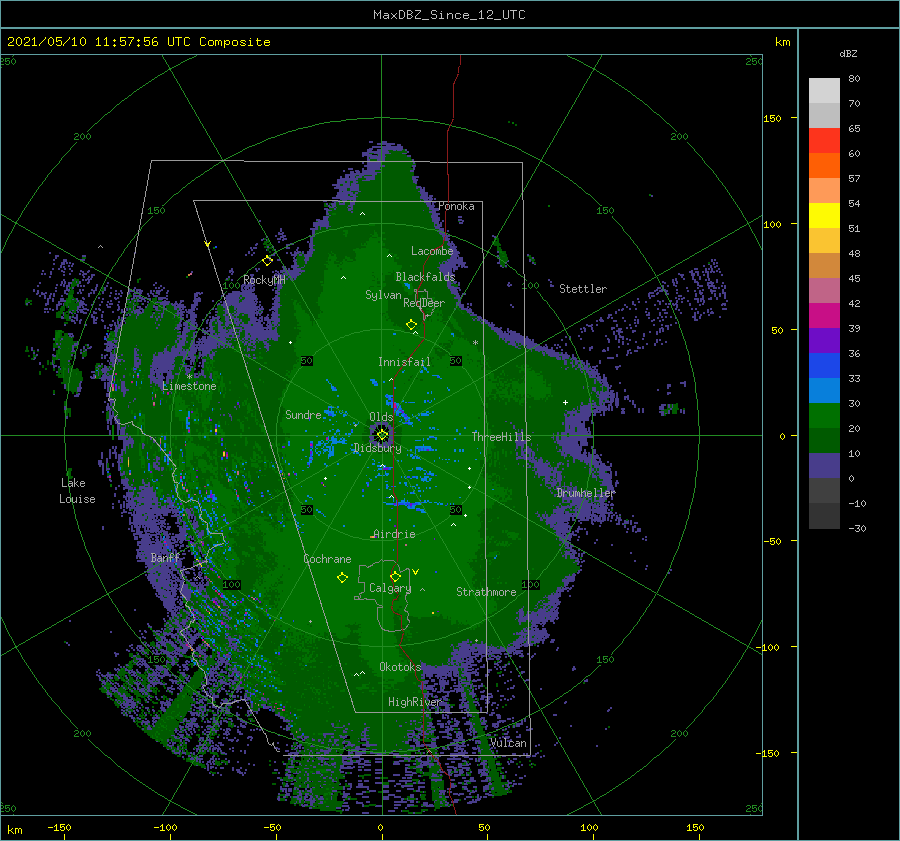Select the gray 65-70 dBZ swatch
Image resolution: width=900 pixels, height=841 pixels.
(x=824, y=115)
